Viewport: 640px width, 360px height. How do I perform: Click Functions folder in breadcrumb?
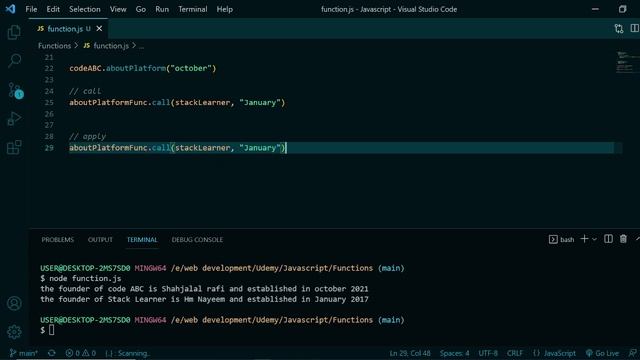point(54,46)
